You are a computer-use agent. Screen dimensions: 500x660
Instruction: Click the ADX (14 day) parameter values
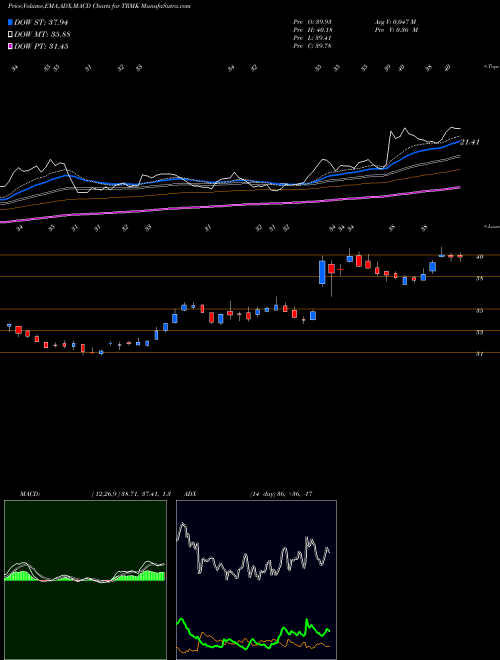[281, 494]
